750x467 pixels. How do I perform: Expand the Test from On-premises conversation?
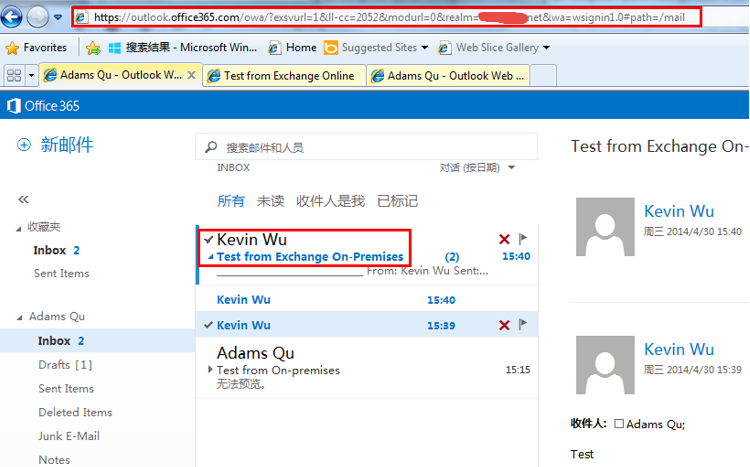209,370
